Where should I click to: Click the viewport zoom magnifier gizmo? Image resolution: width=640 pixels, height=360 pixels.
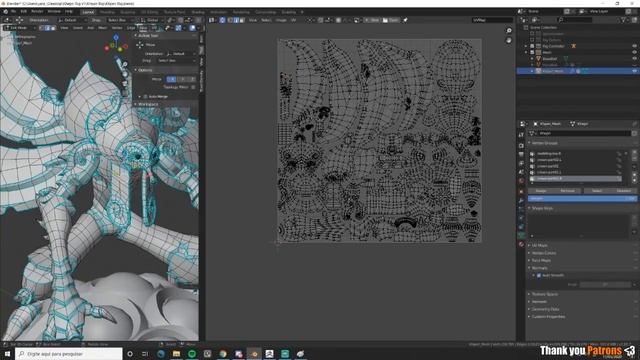click(125, 64)
